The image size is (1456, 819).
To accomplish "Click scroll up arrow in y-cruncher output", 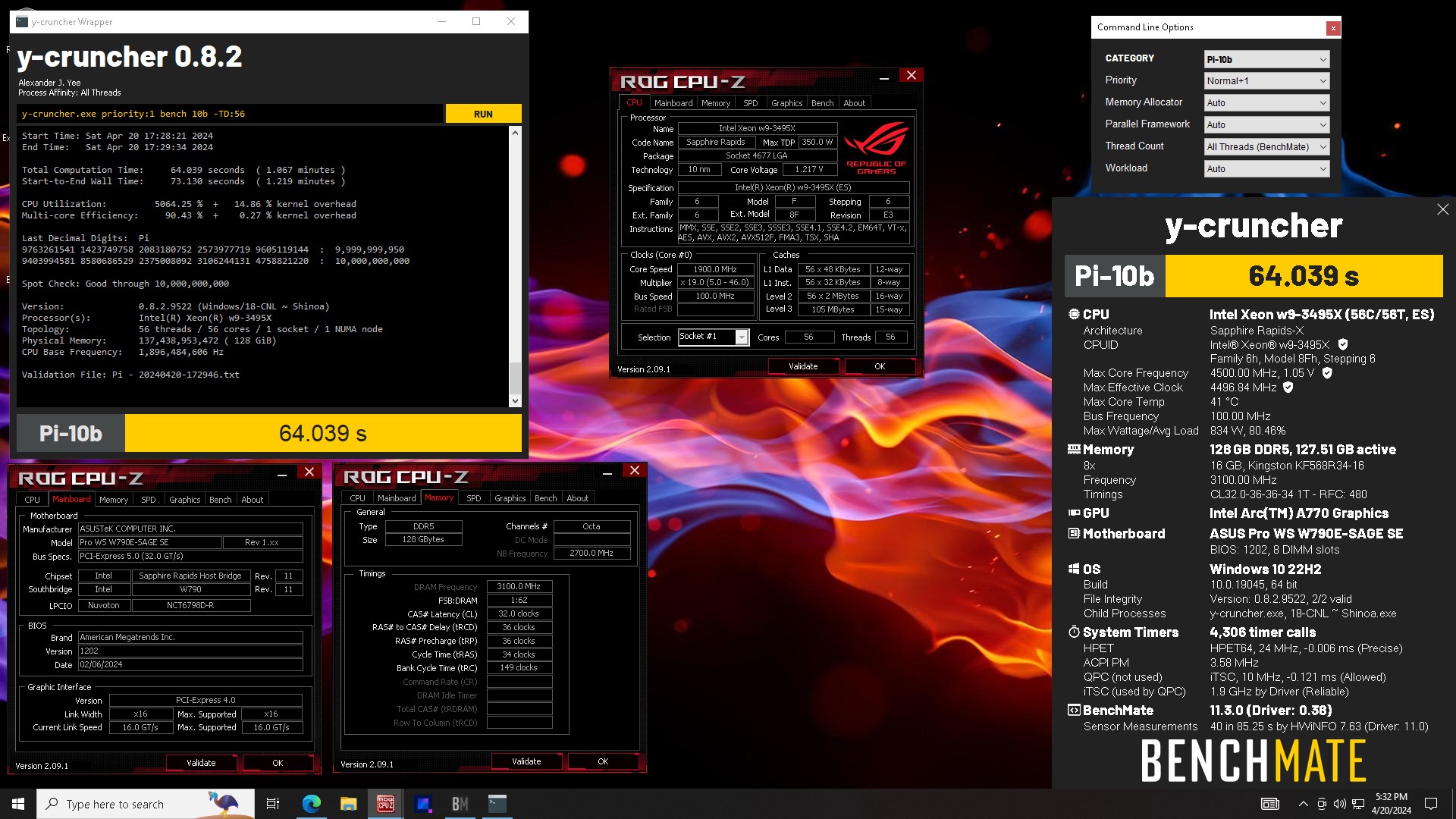I will click(x=515, y=133).
